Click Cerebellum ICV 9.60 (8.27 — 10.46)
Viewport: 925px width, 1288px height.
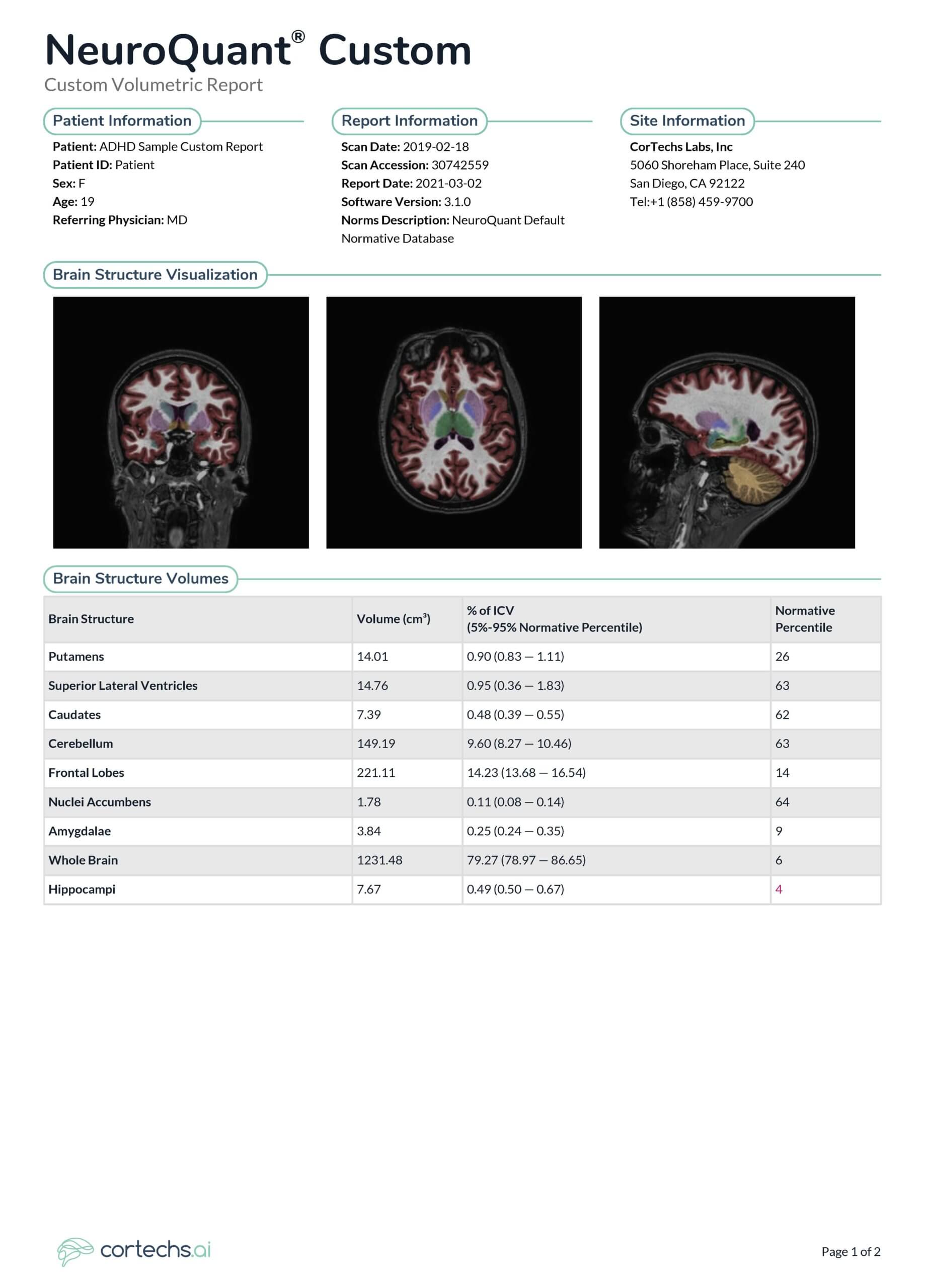(519, 744)
